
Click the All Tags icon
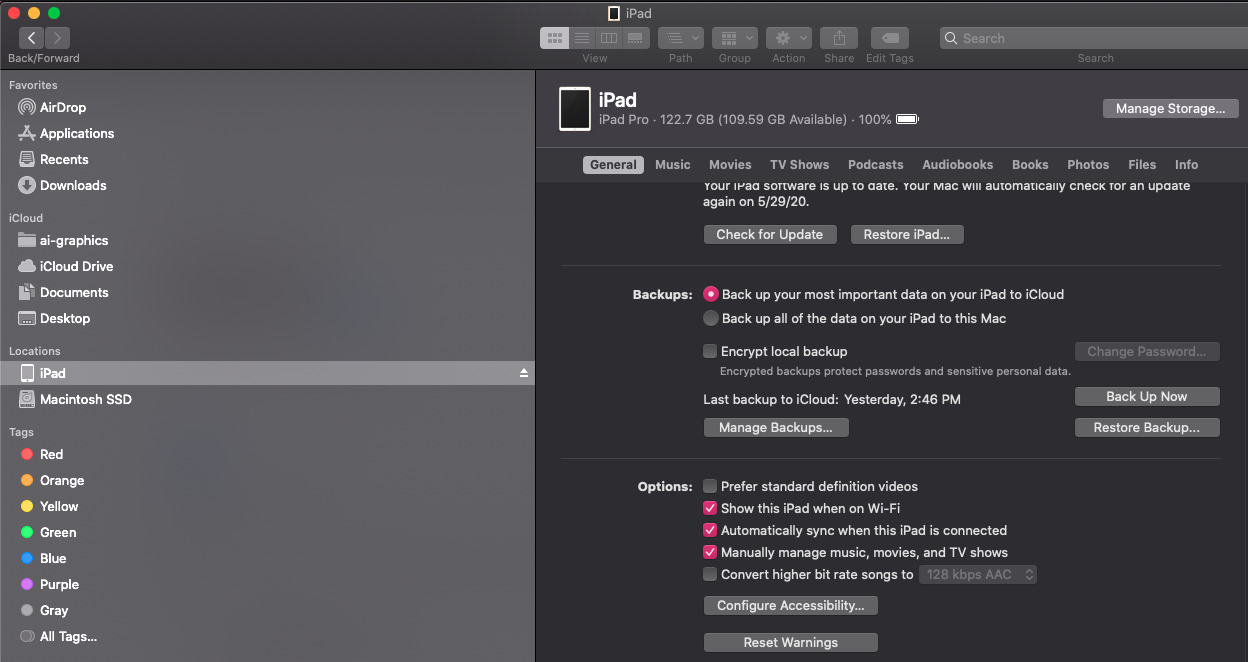27,636
